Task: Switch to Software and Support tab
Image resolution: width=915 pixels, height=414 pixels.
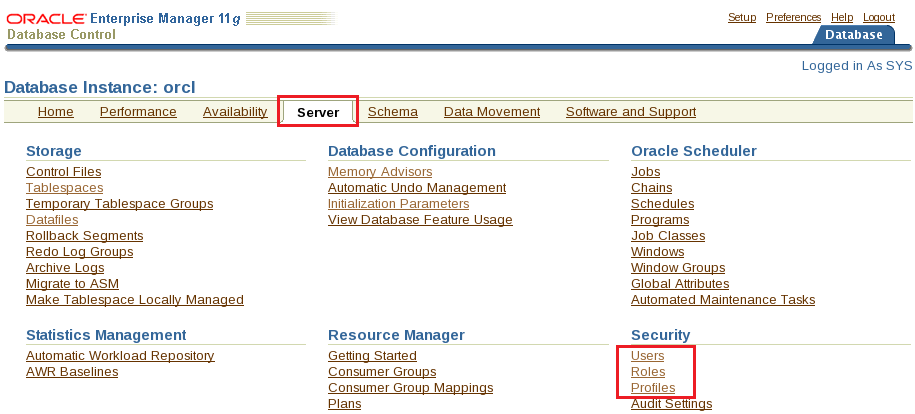Action: (x=631, y=112)
